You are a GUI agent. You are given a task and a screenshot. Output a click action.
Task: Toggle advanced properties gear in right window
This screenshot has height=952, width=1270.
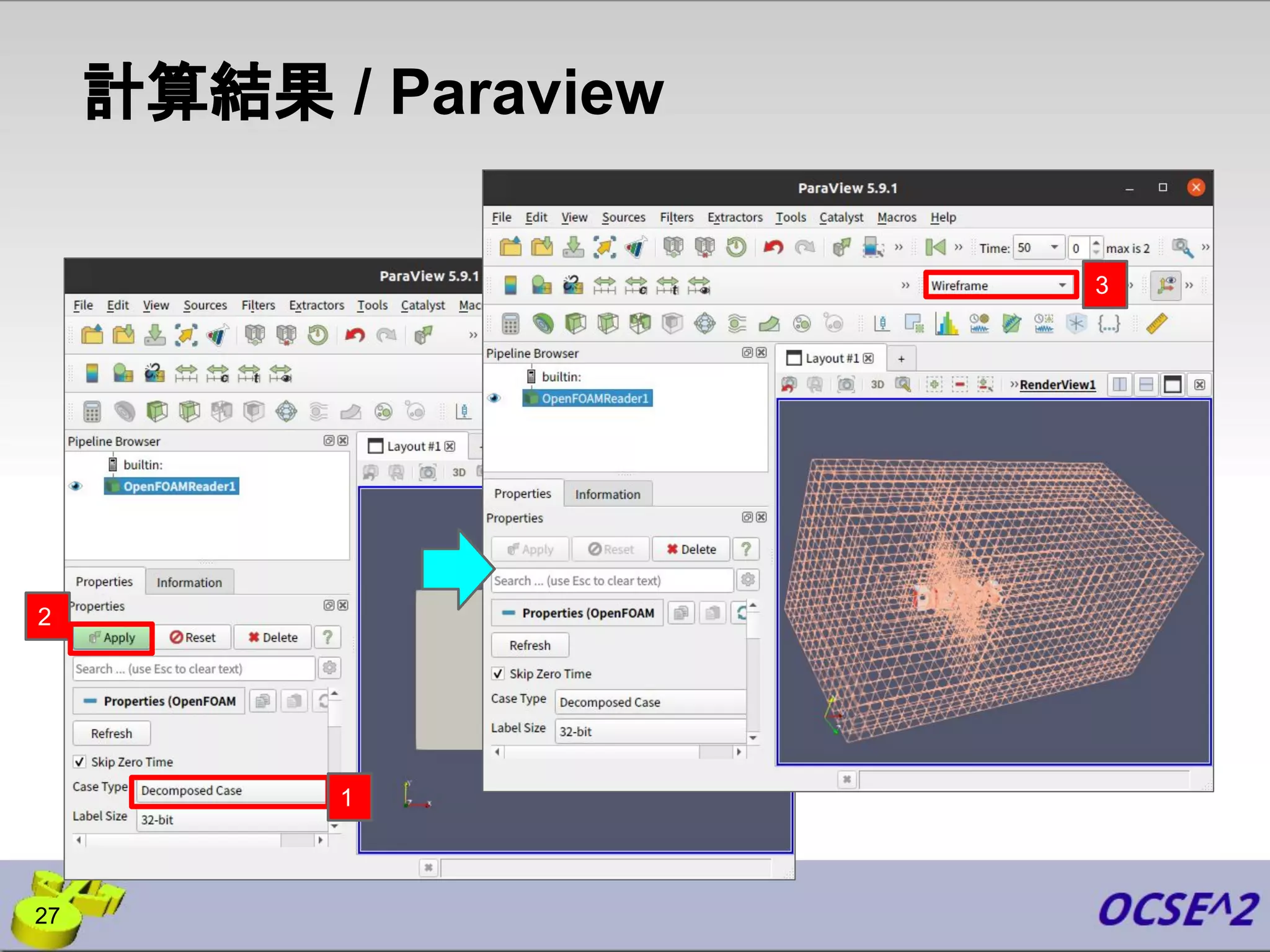(748, 580)
